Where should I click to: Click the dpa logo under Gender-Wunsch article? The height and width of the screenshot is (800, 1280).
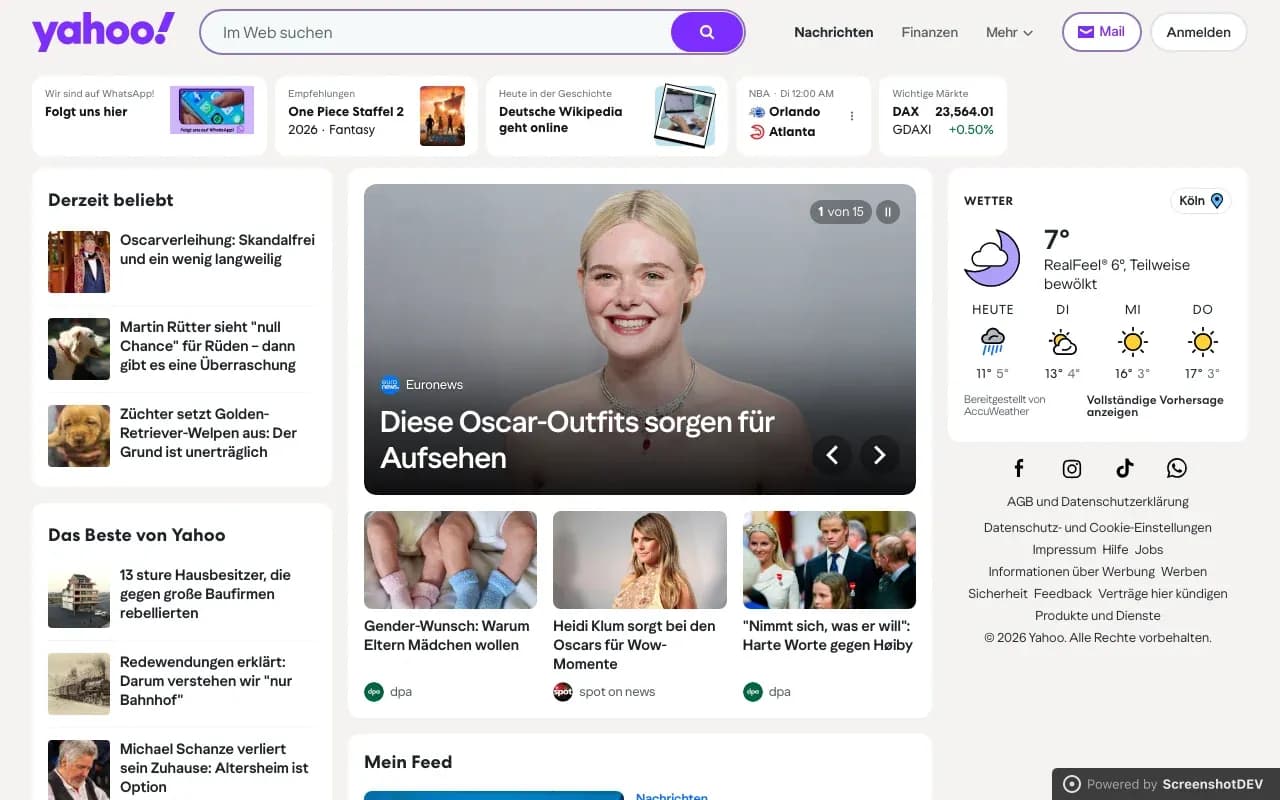pos(374,691)
